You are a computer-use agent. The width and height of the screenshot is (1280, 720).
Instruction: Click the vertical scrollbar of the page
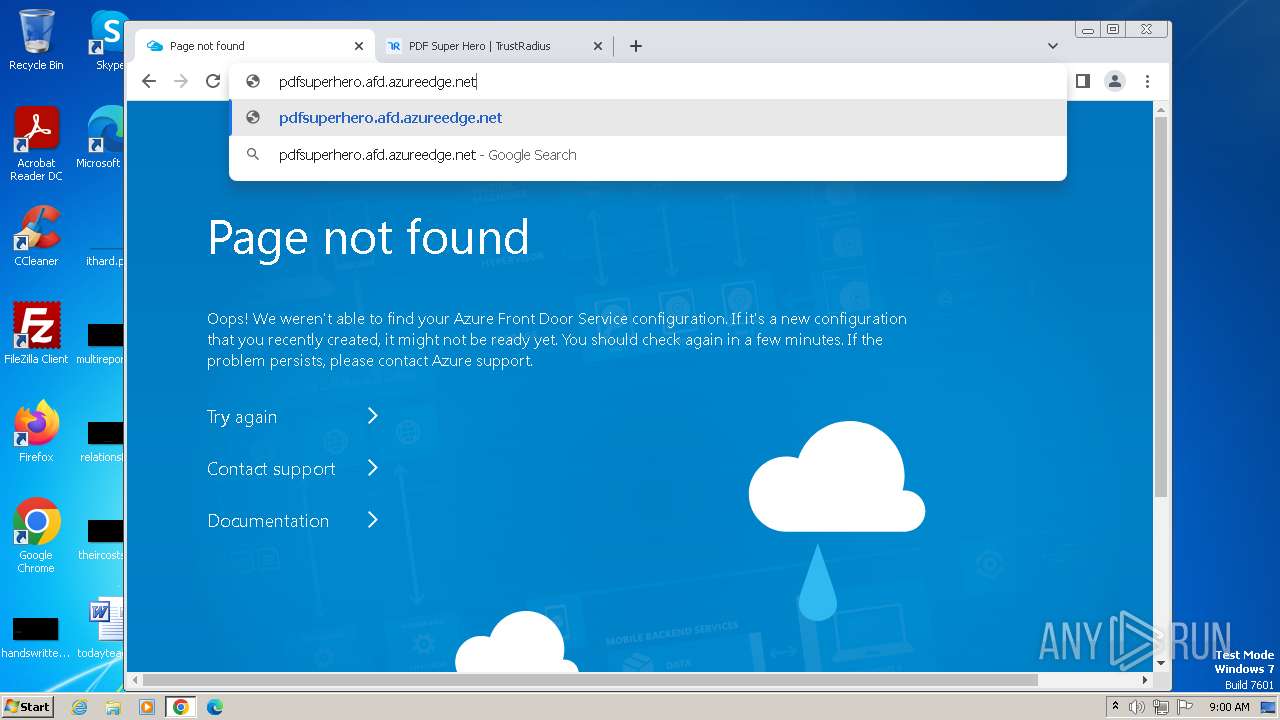pos(1161,307)
